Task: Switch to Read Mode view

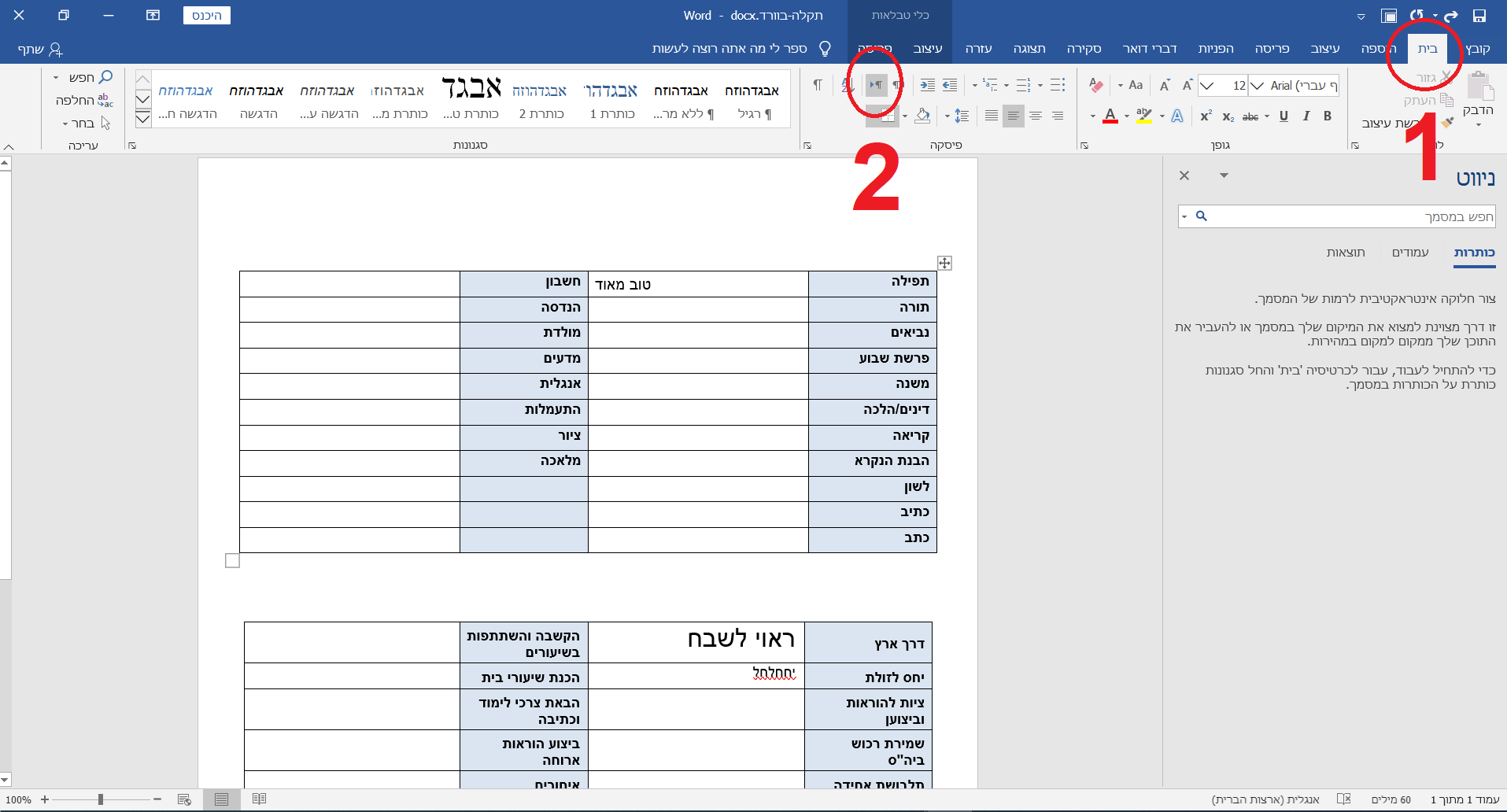Action: point(259,799)
